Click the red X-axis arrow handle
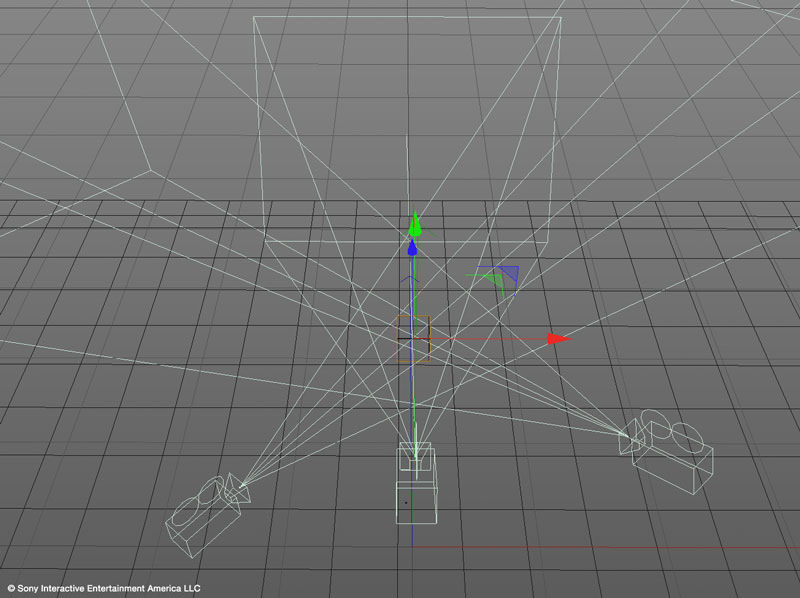This screenshot has height=598, width=800. (559, 339)
